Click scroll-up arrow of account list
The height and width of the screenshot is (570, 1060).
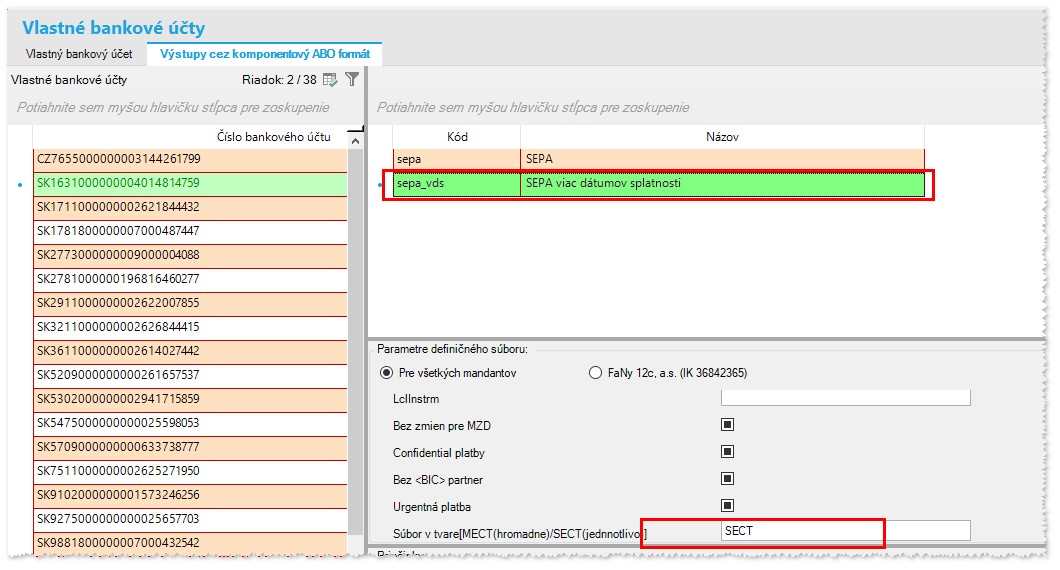point(356,141)
